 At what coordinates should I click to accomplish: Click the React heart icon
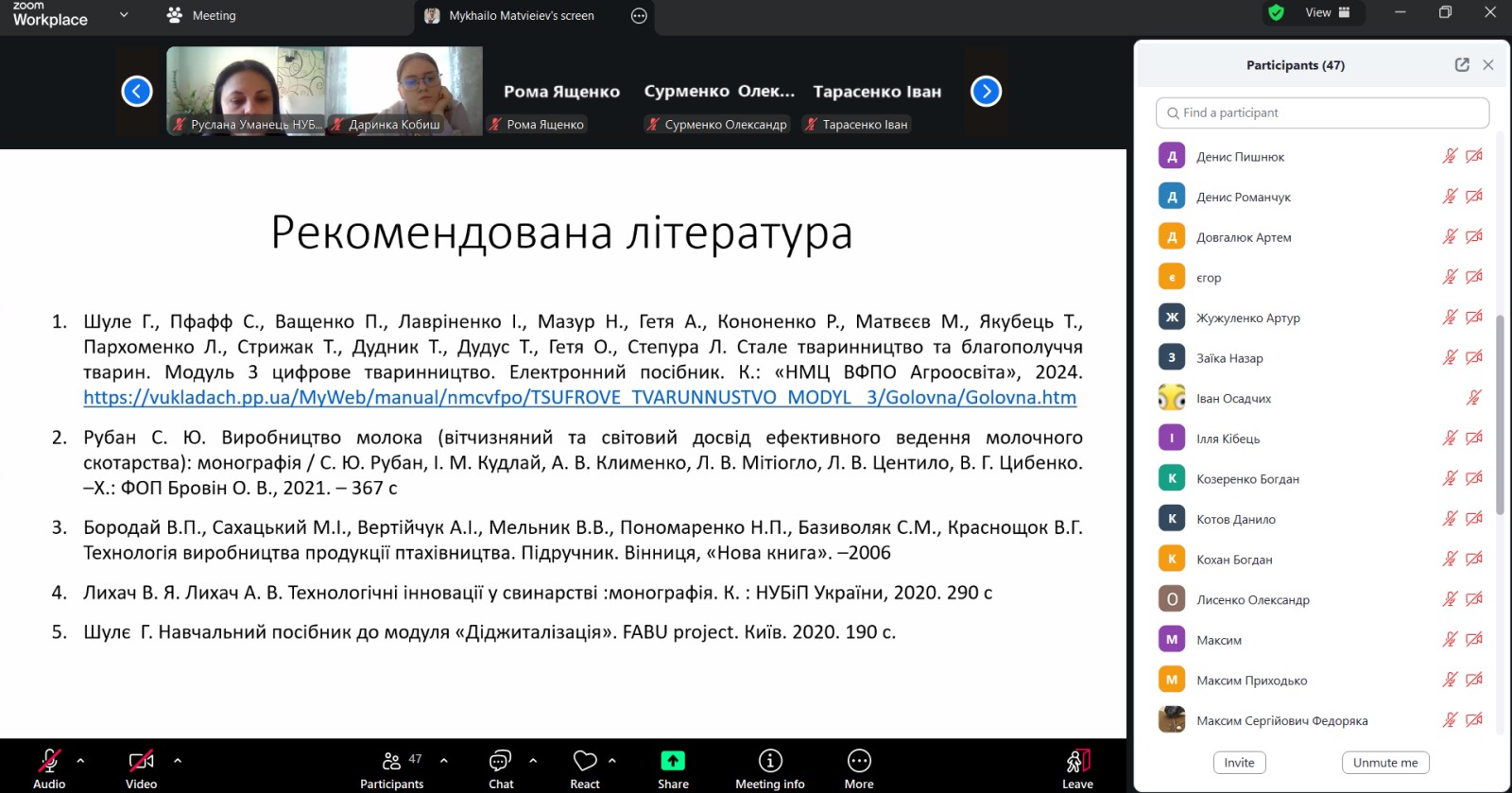pos(585,762)
